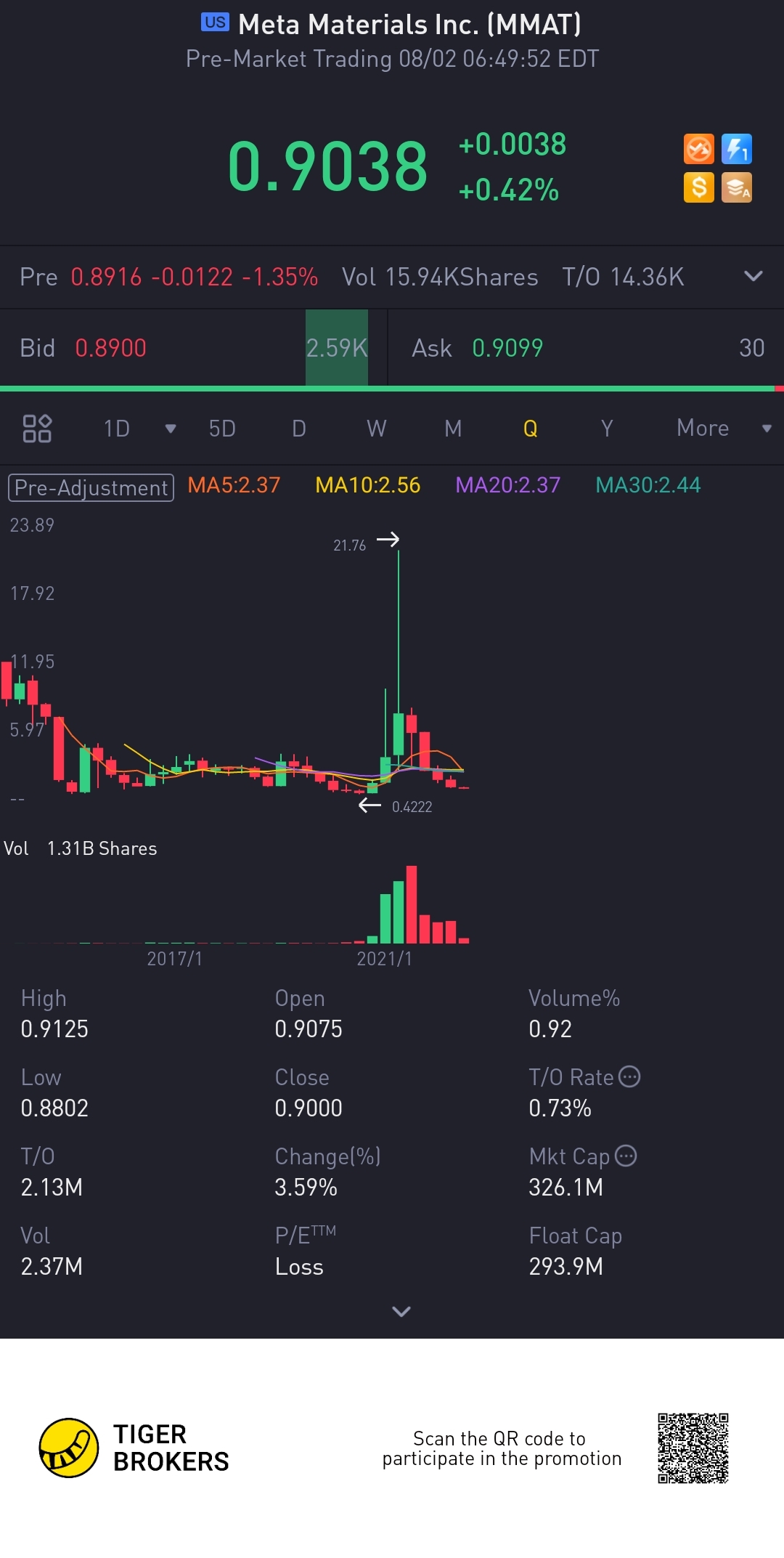Screen dimensions: 784x1558
Task: Expand the pre-market quote row chevron
Action: click(754, 276)
